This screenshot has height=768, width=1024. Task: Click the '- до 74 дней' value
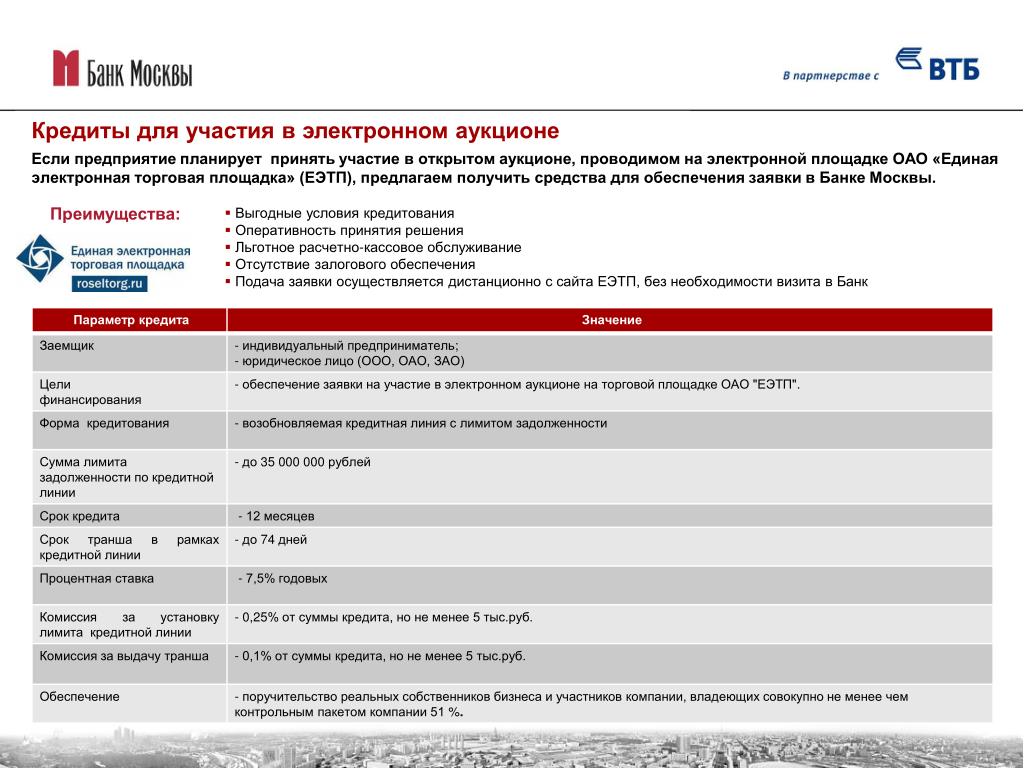270,540
